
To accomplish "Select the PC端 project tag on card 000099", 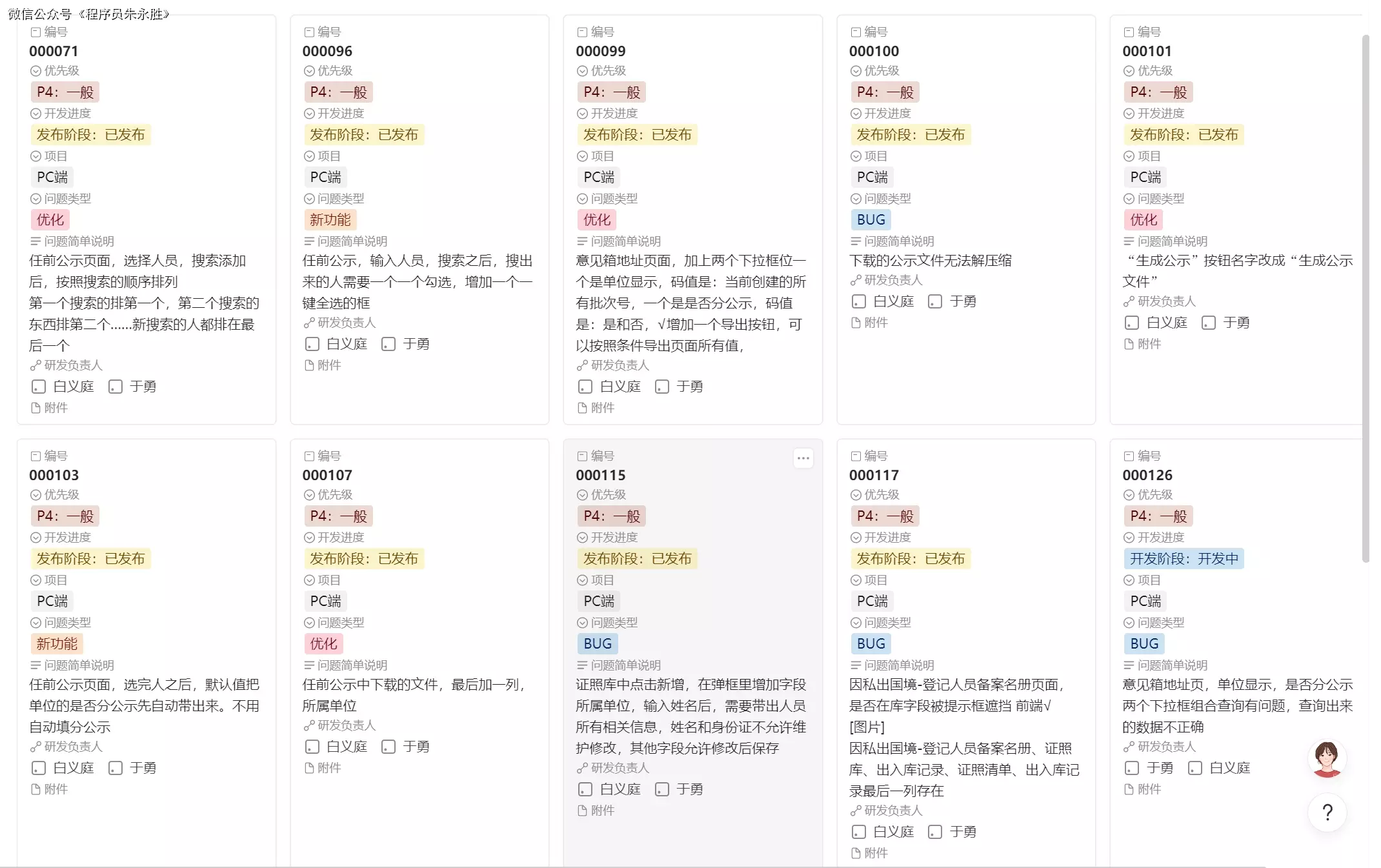I will [x=598, y=177].
